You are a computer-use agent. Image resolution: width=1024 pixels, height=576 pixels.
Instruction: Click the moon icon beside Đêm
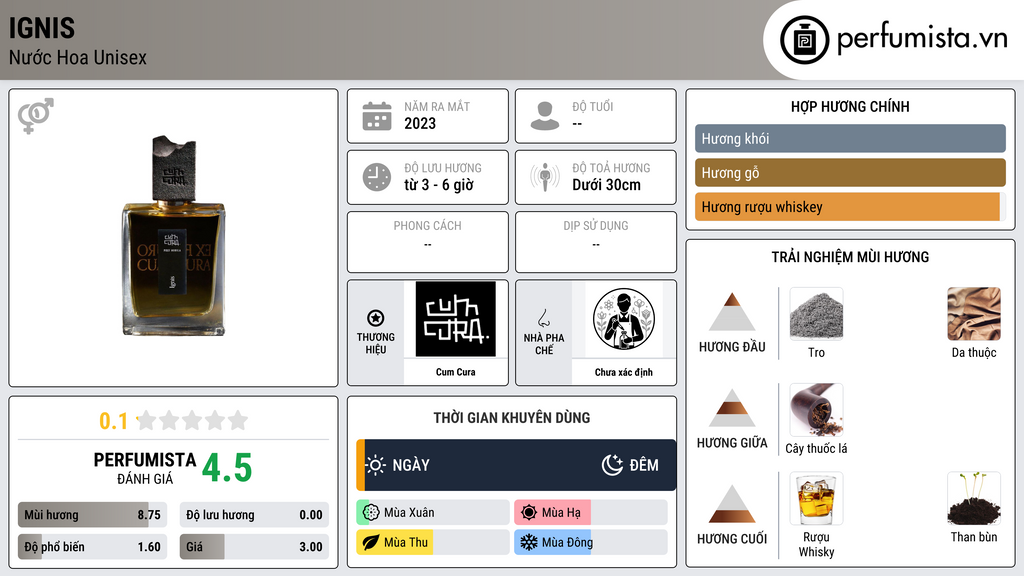[612, 465]
